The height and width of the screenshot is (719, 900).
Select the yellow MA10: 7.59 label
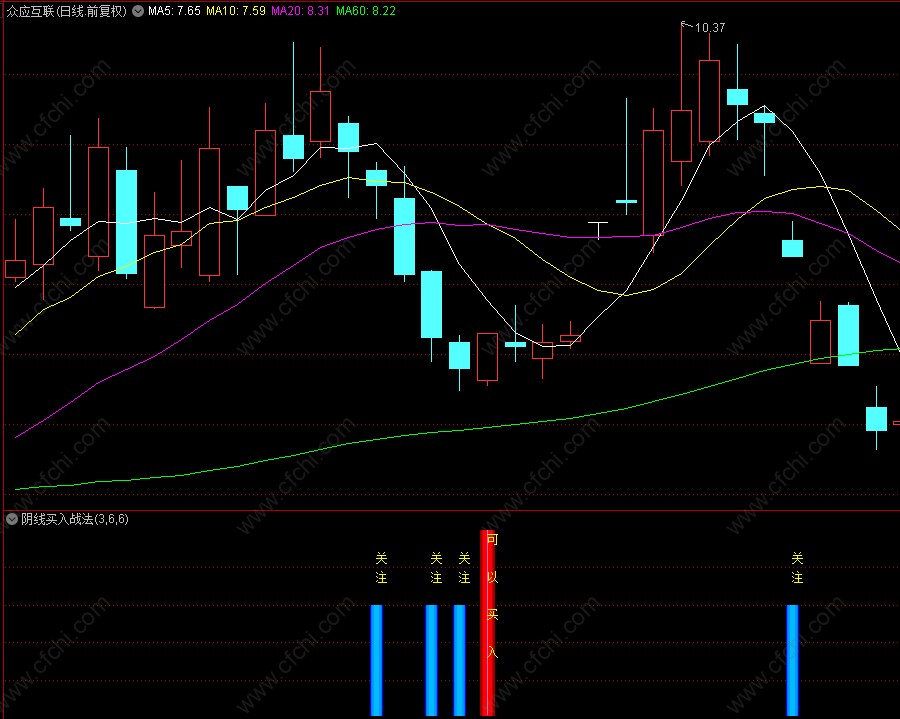point(236,11)
